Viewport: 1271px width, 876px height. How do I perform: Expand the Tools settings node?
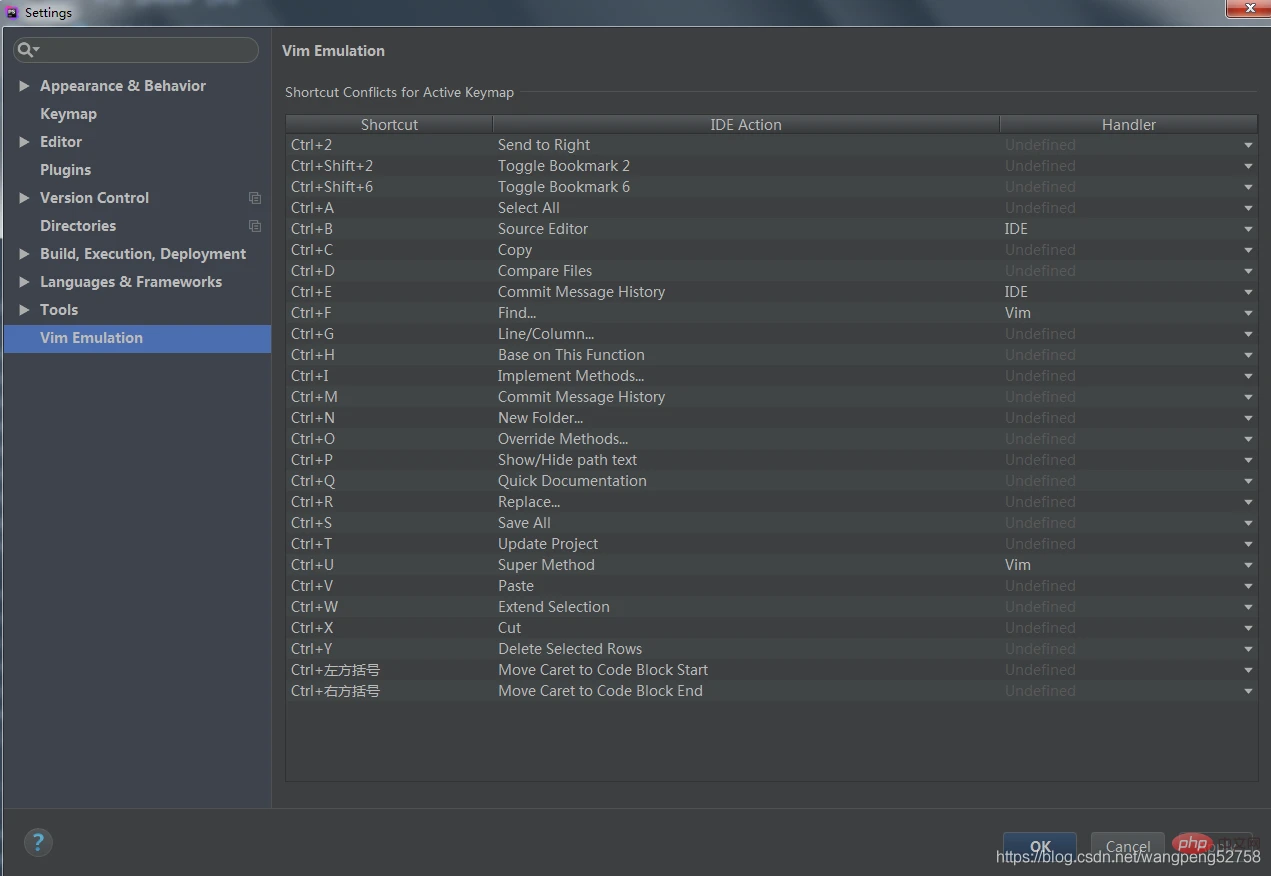click(x=24, y=310)
